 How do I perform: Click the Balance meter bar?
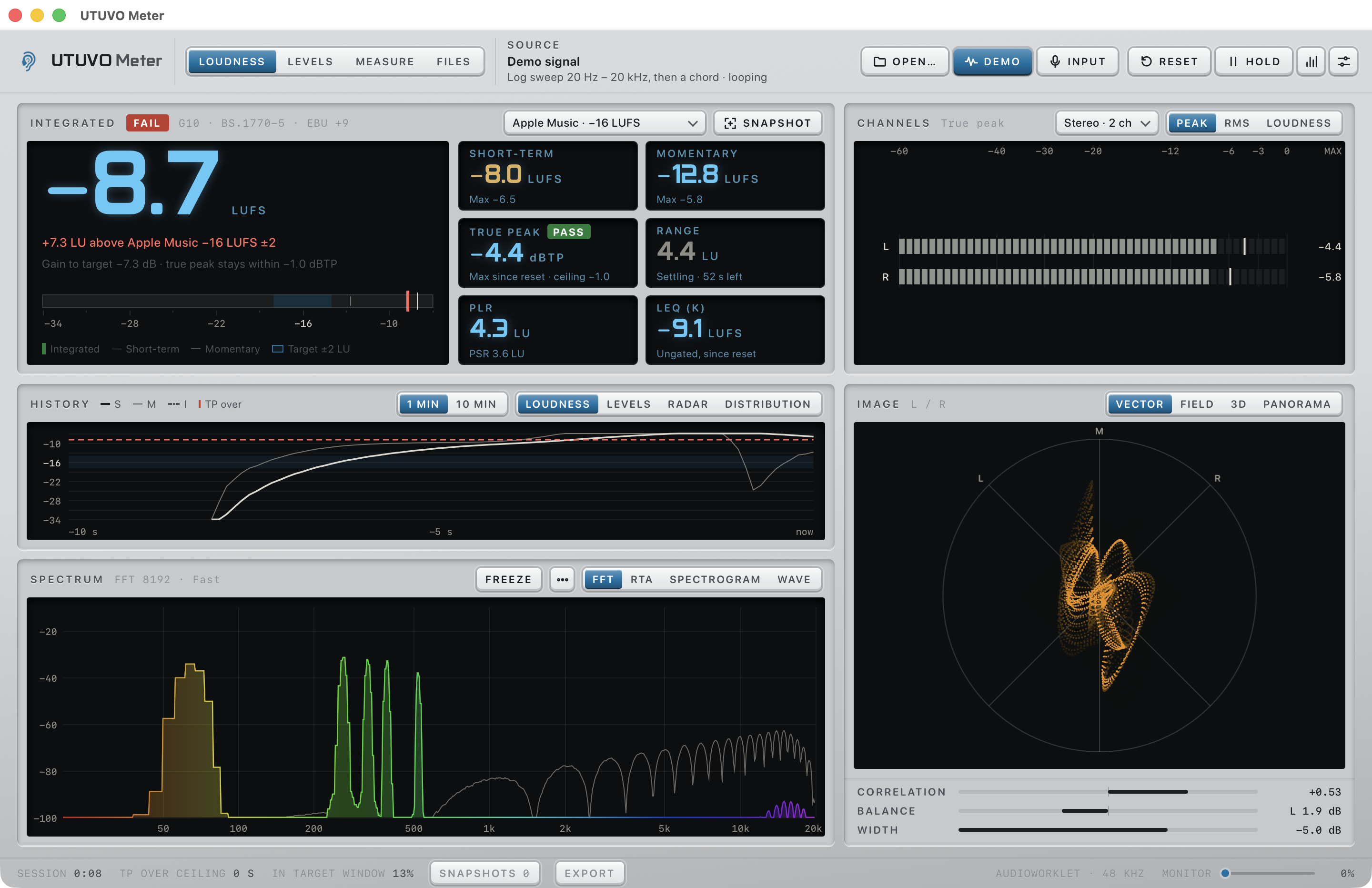[x=1108, y=811]
